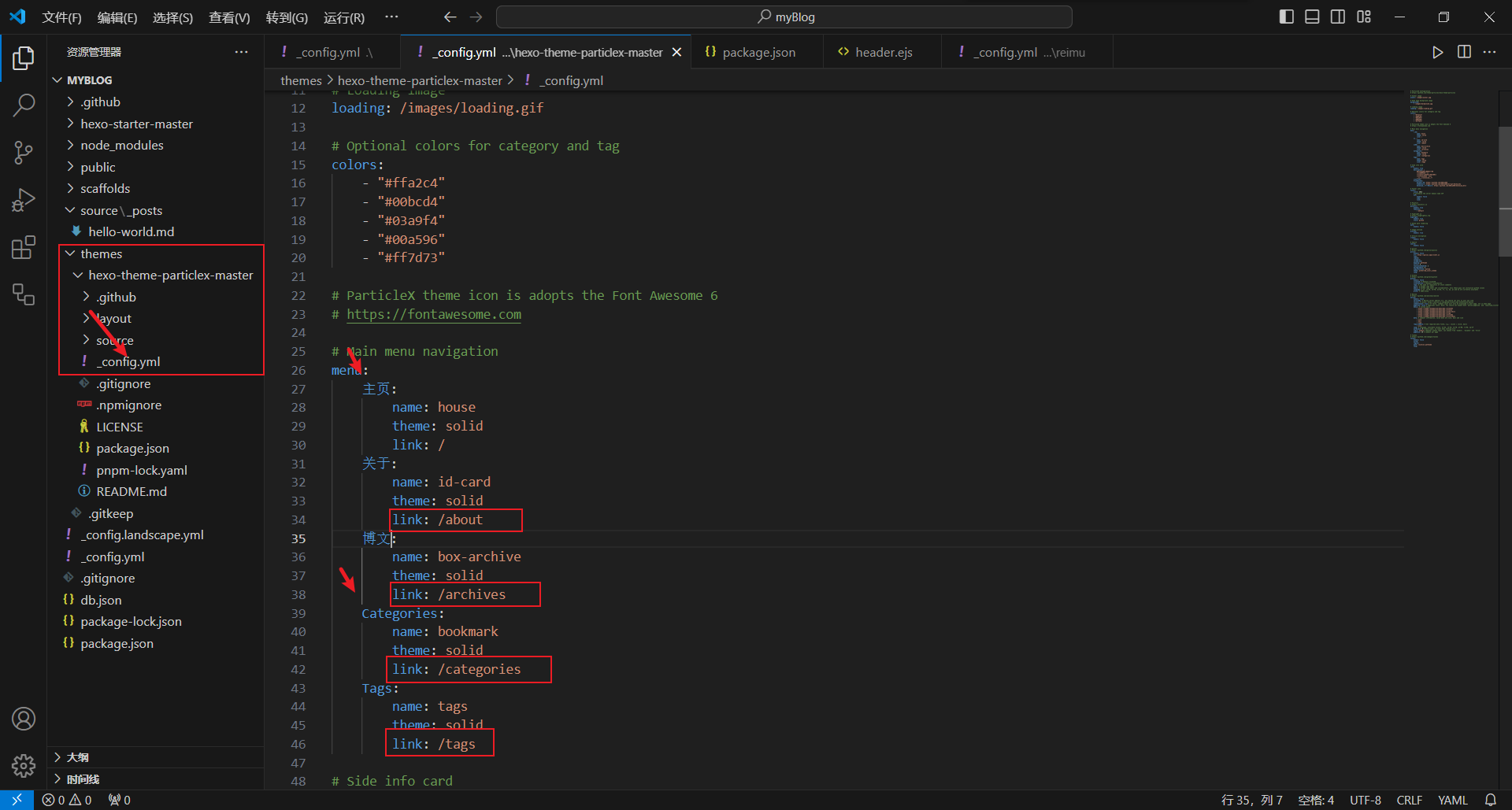Collapse the MYBLOG root folder
This screenshot has height=810, width=1512.
pyautogui.click(x=155, y=80)
